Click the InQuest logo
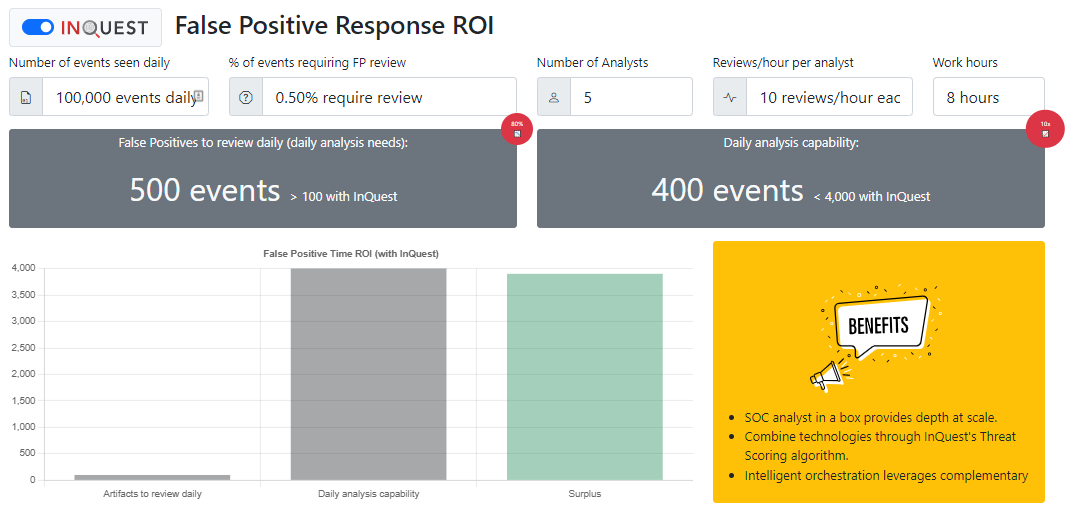The height and width of the screenshot is (523, 1077). click(104, 27)
